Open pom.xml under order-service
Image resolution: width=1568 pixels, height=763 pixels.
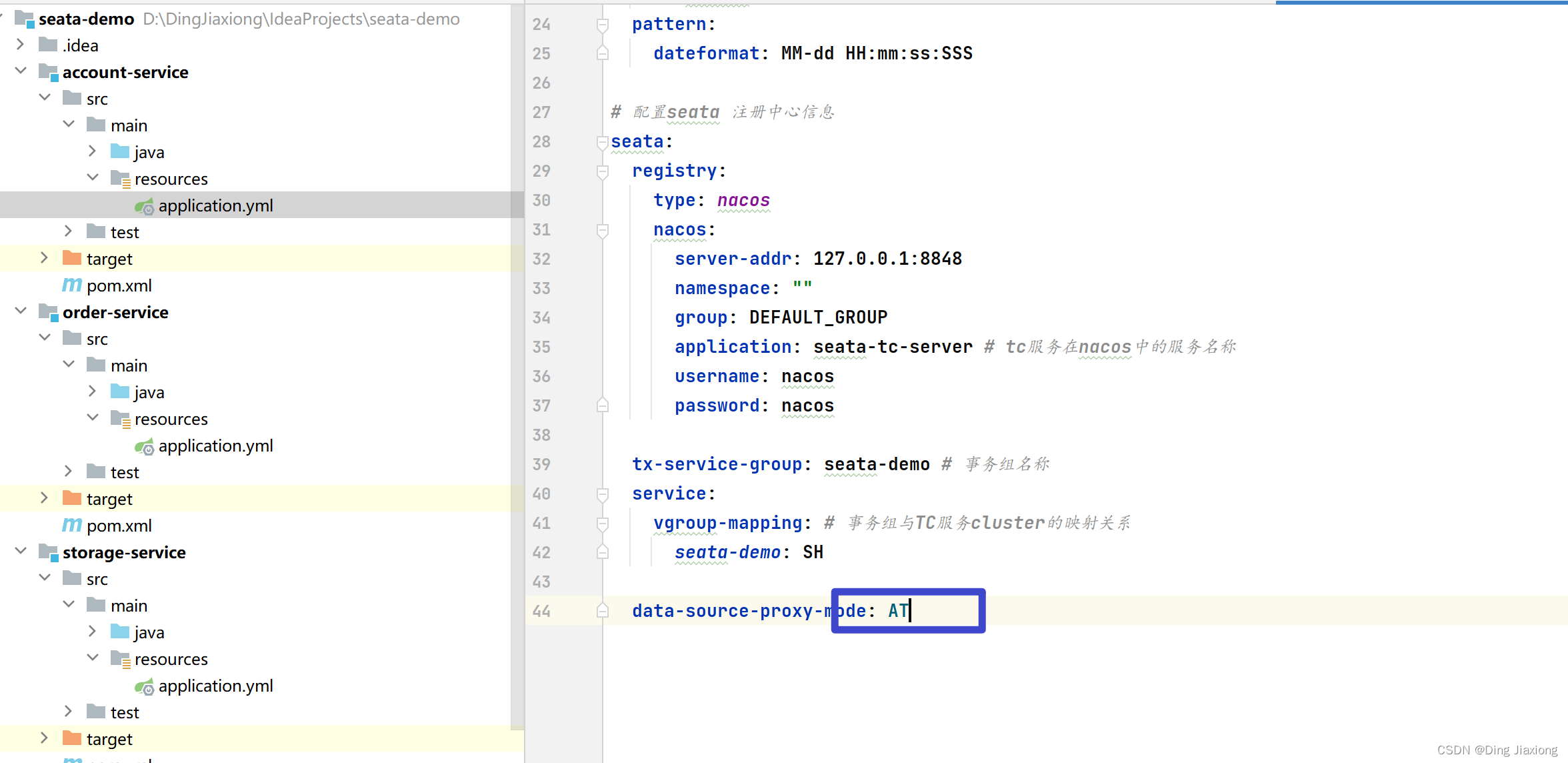119,526
